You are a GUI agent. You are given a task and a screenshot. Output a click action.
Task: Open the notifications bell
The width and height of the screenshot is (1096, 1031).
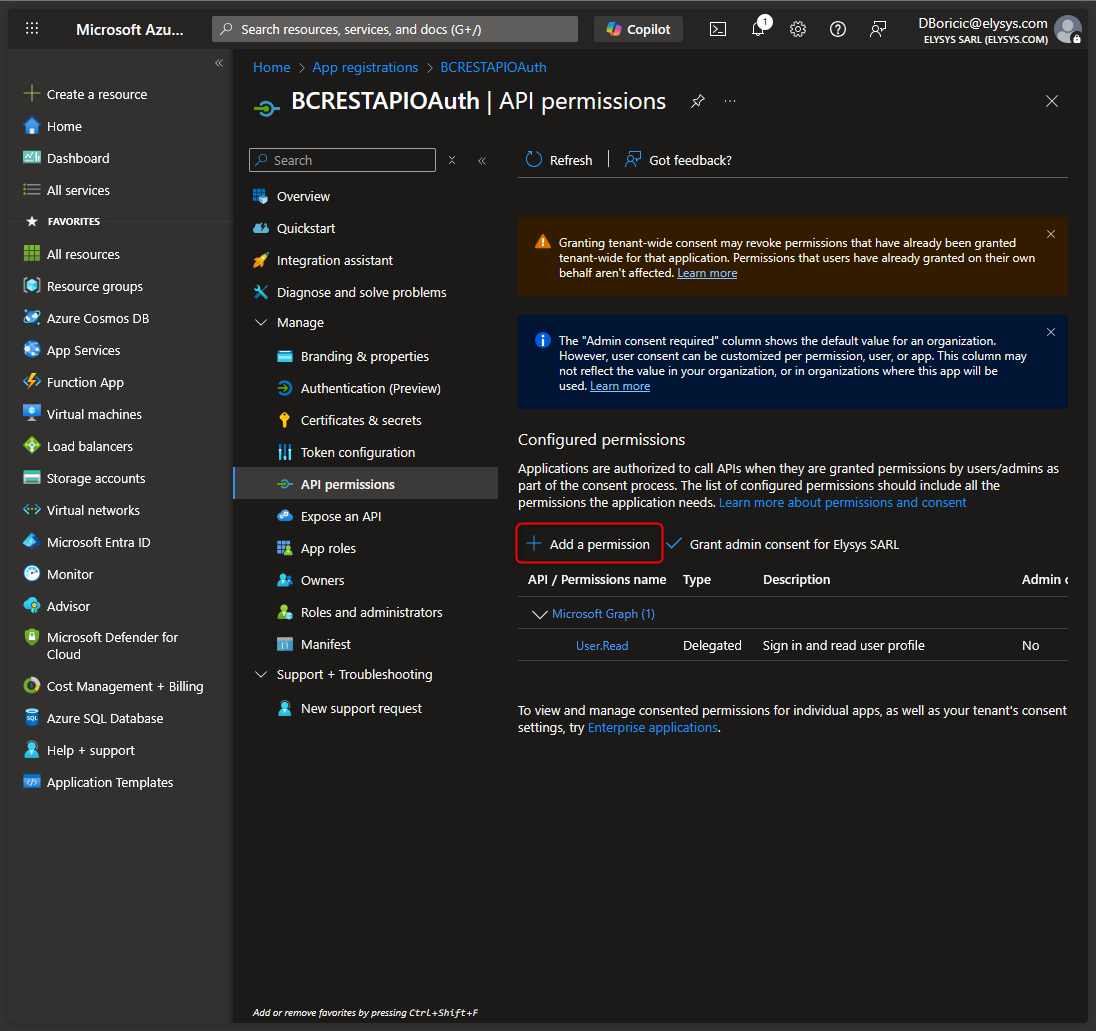758,29
